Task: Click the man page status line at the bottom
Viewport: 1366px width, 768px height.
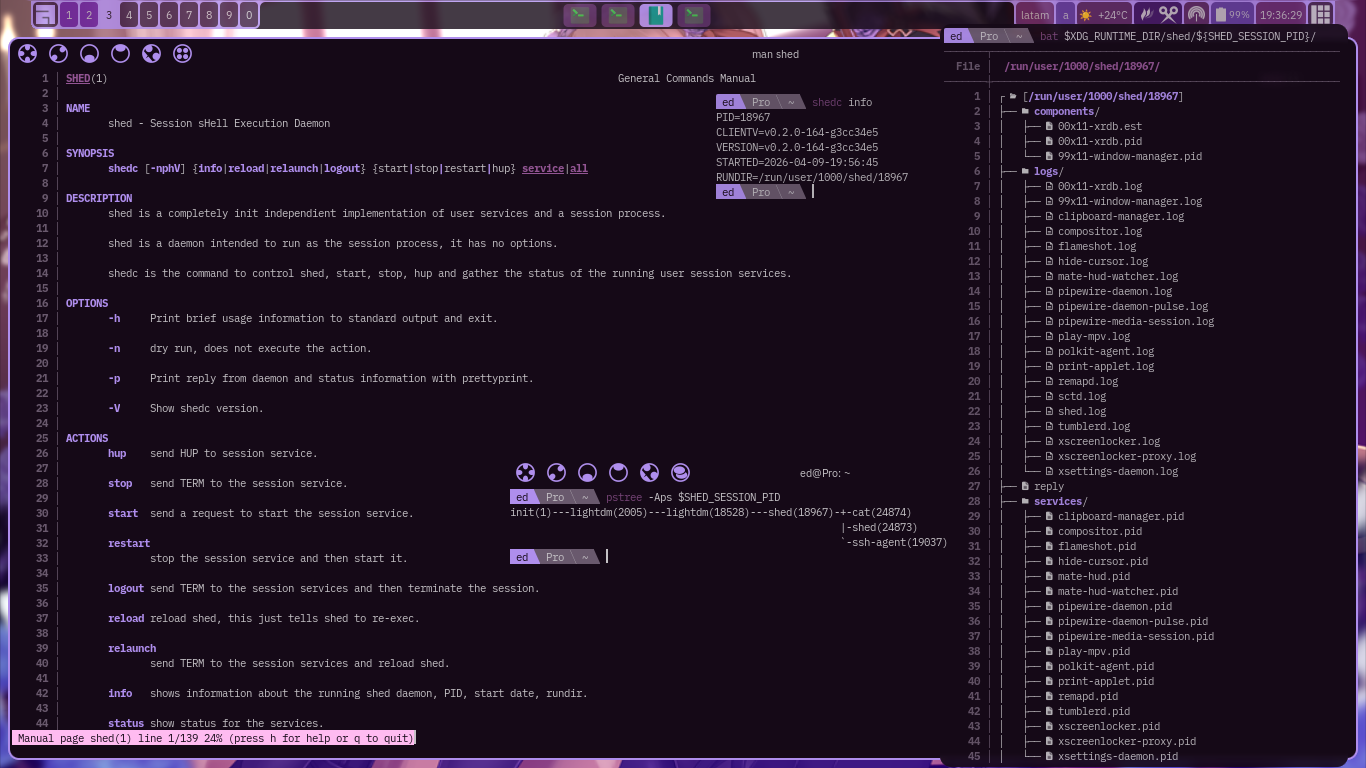Action: pos(214,738)
